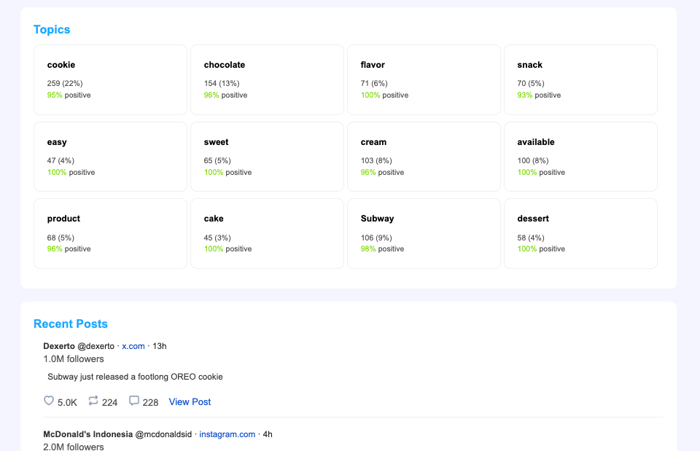Open the cream topic card

point(423,157)
